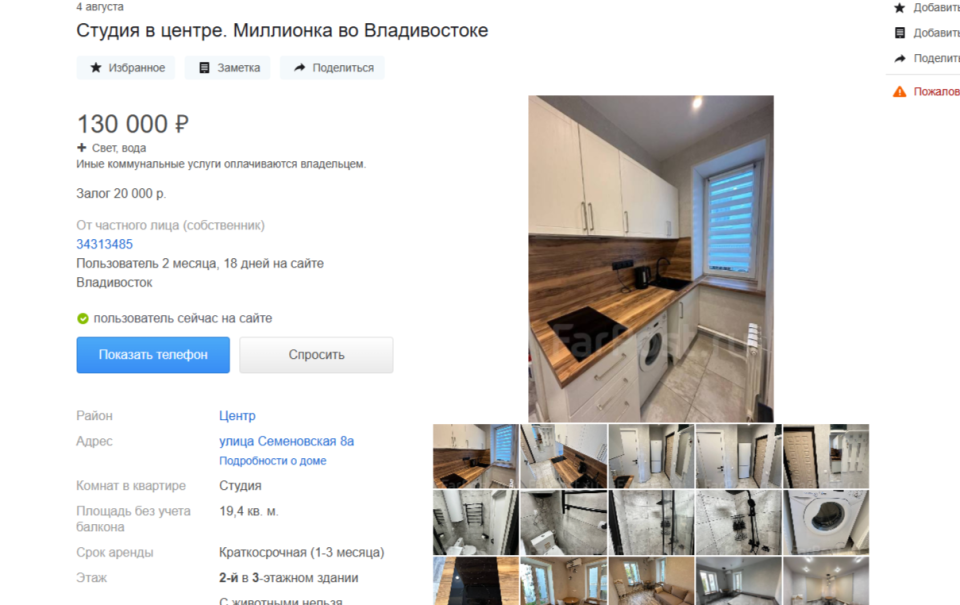Click the note icon on Заметка button
The width and height of the screenshot is (960, 605).
pyautogui.click(x=204, y=67)
